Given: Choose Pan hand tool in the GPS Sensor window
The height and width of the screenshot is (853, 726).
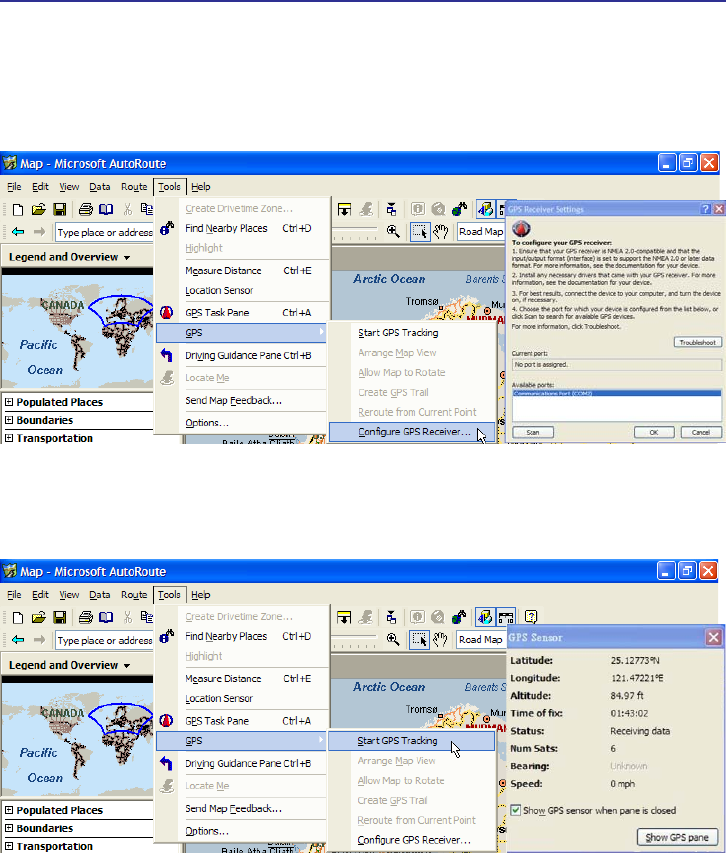Looking at the screenshot, I should point(440,640).
